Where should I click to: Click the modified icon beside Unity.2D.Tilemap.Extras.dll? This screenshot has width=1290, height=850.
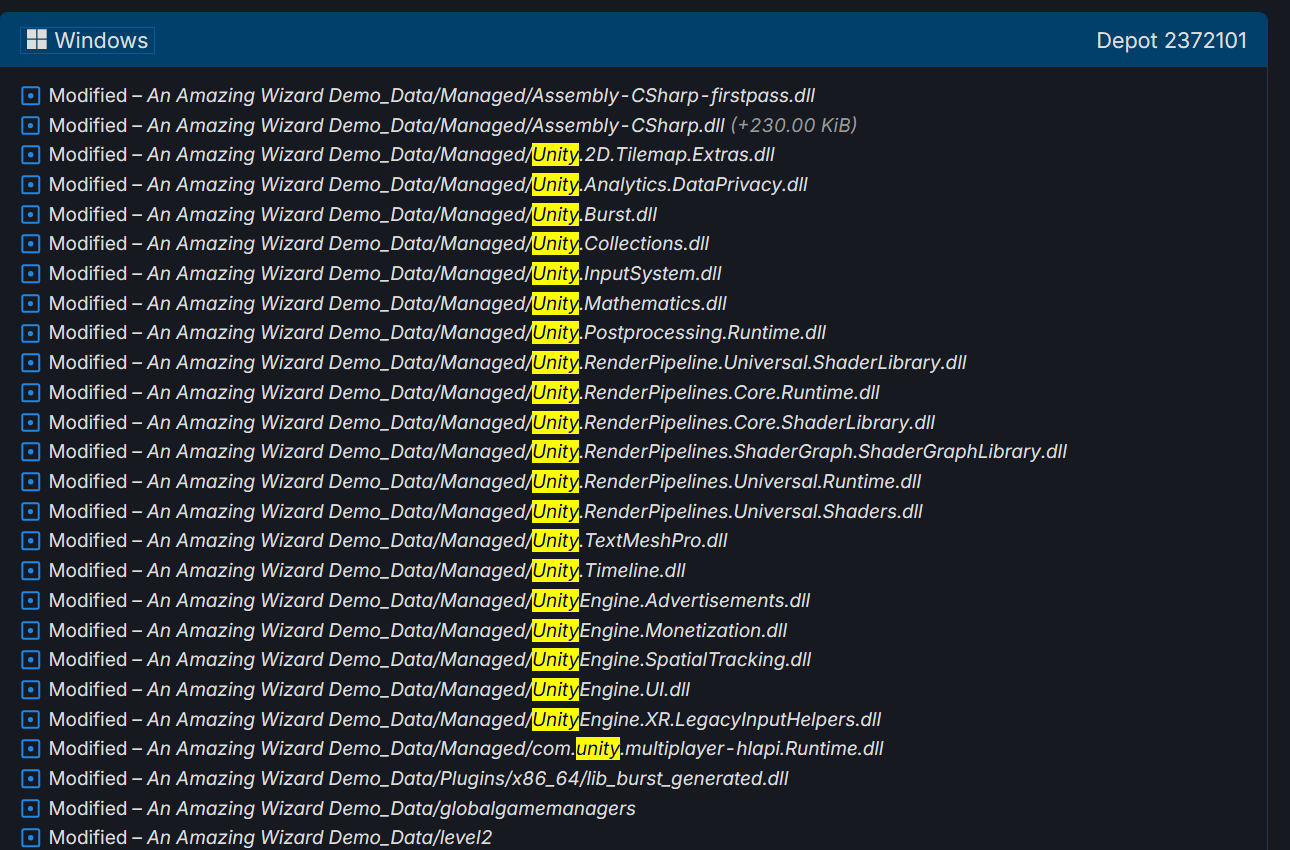coord(30,155)
